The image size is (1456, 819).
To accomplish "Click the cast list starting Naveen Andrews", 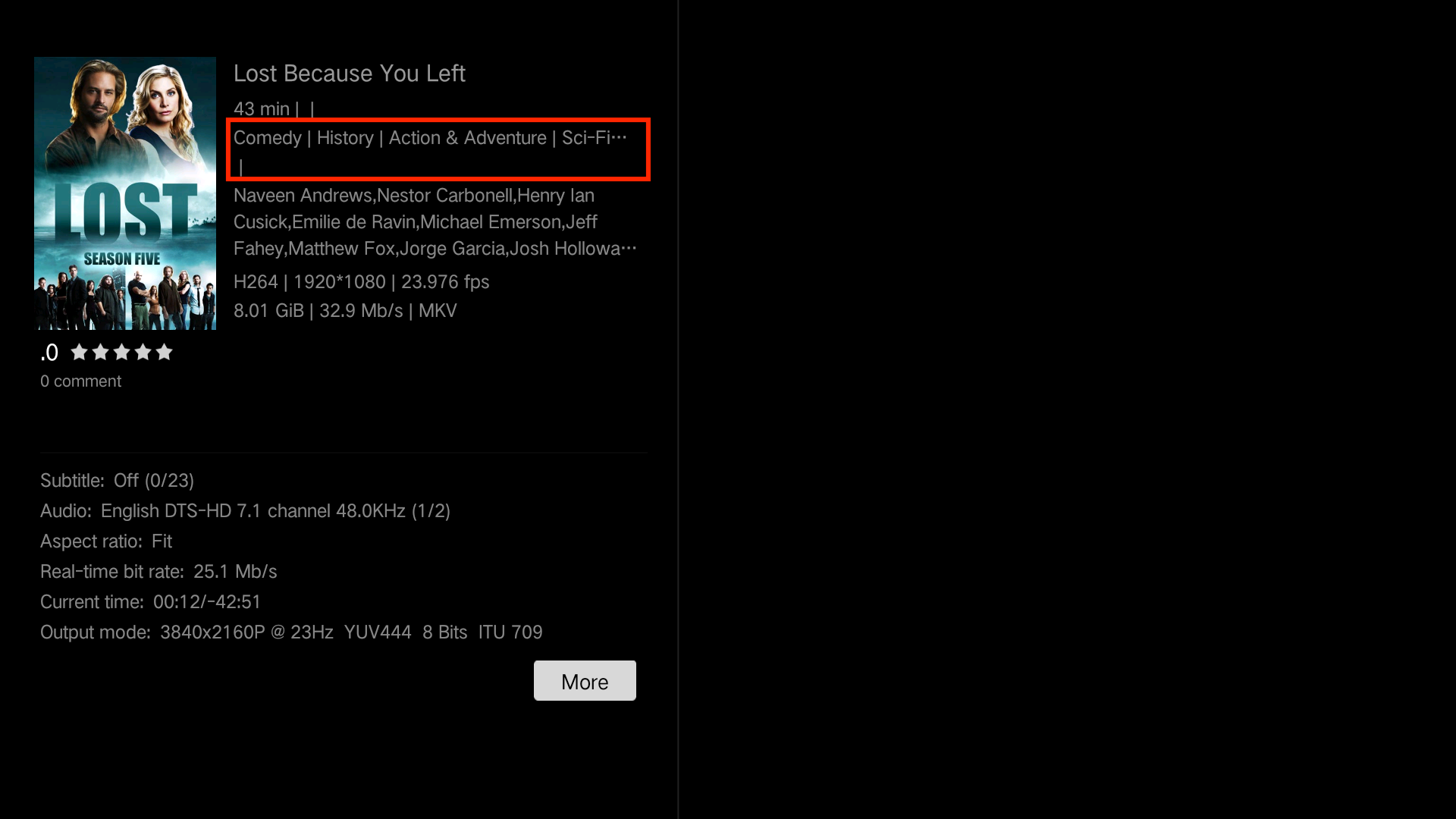I will coord(435,222).
